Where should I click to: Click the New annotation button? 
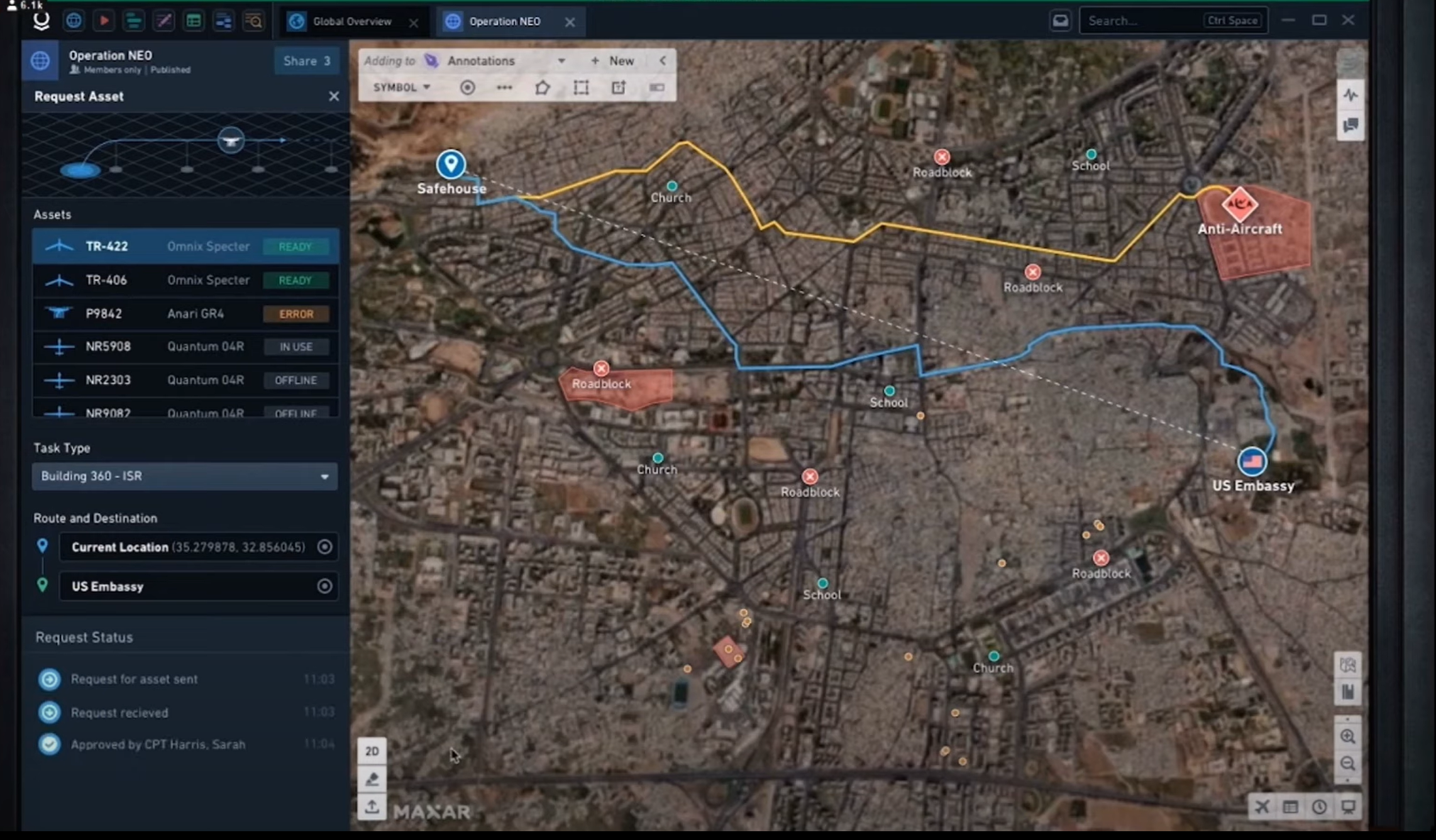612,61
